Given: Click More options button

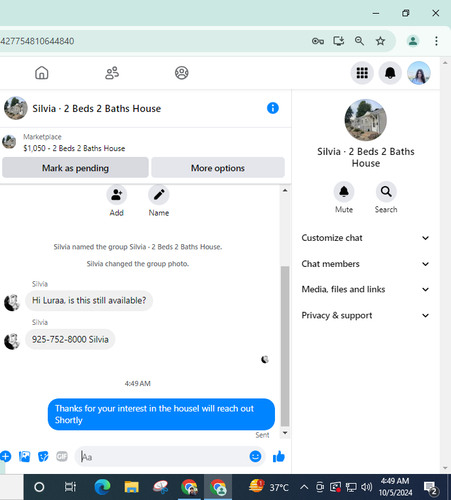Looking at the screenshot, I should point(218,168).
